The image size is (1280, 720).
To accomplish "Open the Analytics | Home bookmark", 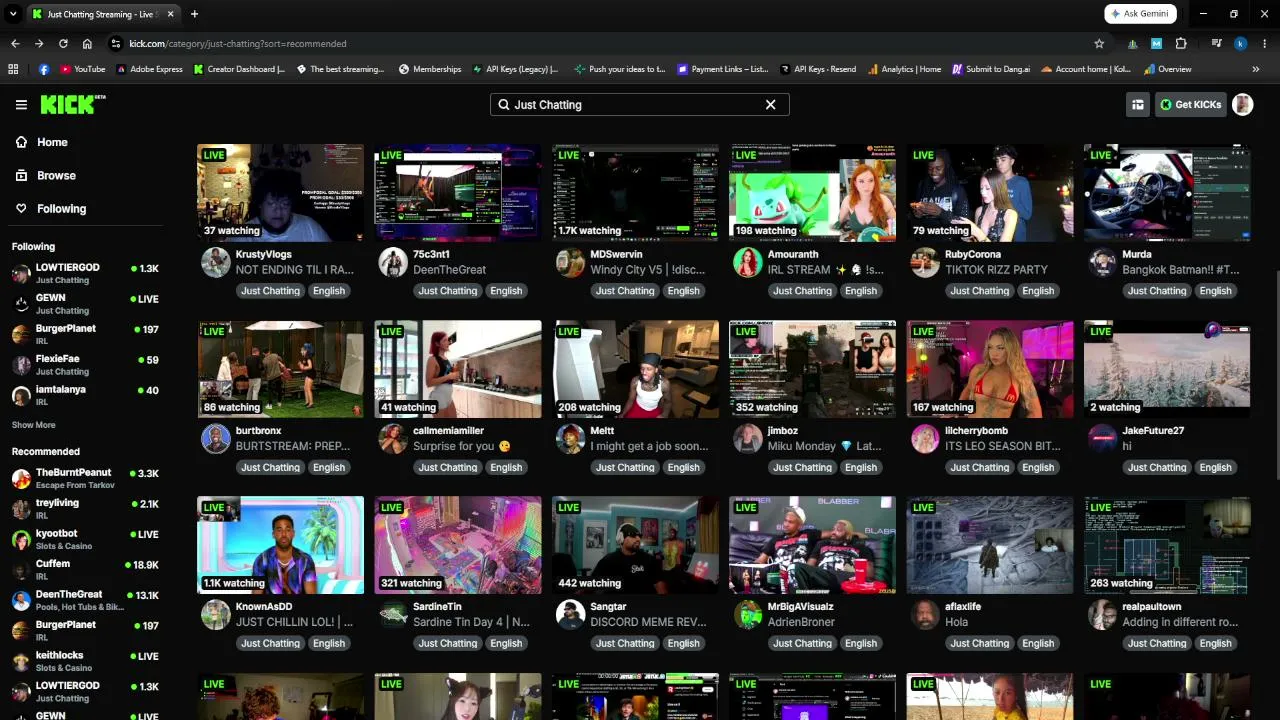I will pyautogui.click(x=904, y=69).
